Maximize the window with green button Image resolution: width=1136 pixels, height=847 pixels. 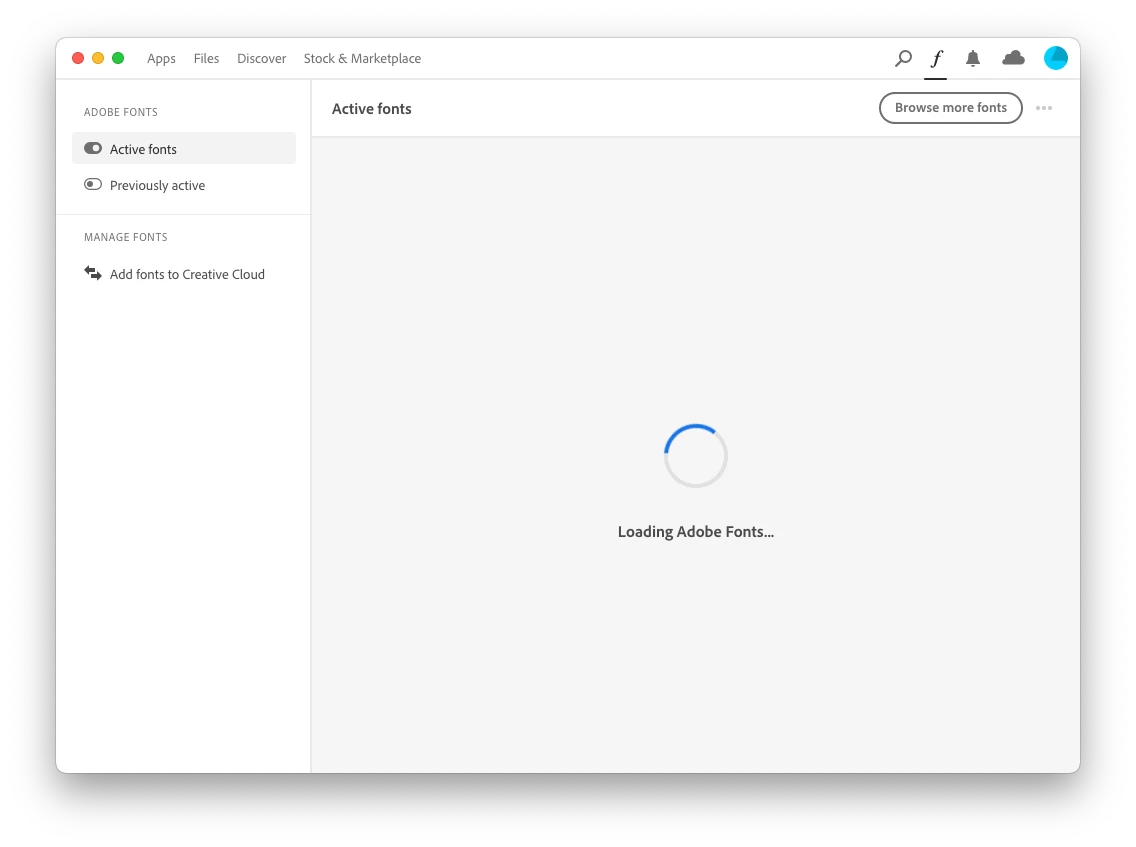click(118, 58)
